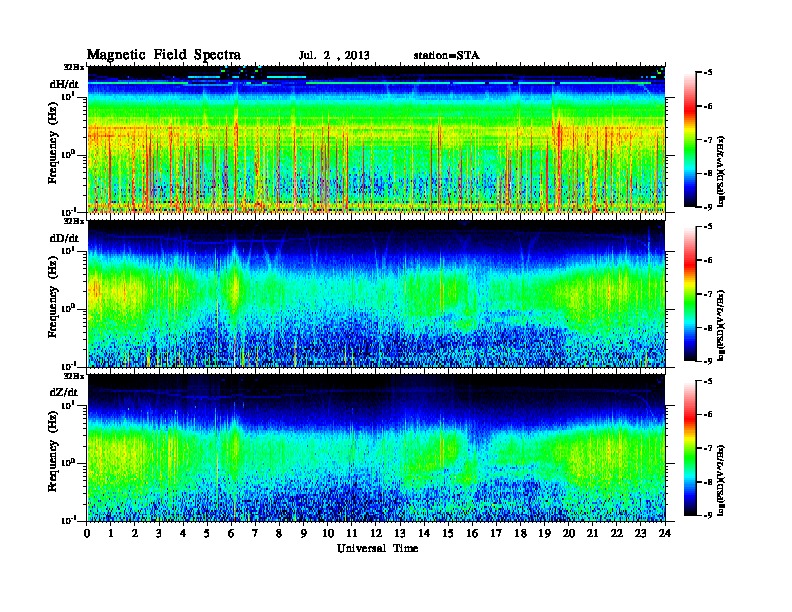Click the 'station=STA' label
The image size is (792, 612).
coord(447,56)
